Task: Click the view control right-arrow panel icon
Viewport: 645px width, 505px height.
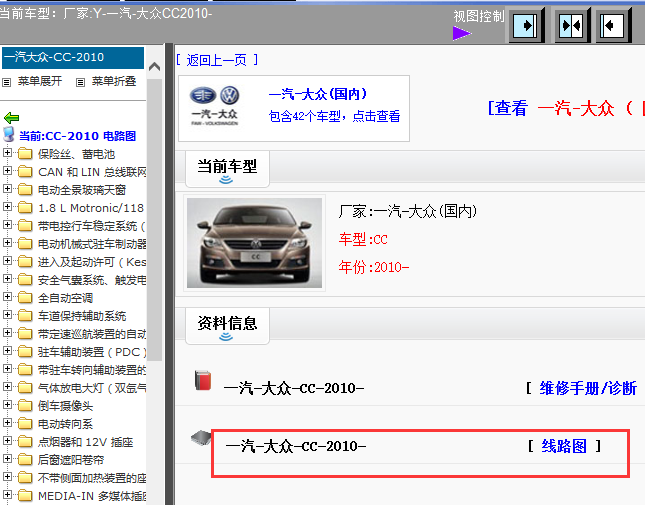Action: (x=526, y=26)
